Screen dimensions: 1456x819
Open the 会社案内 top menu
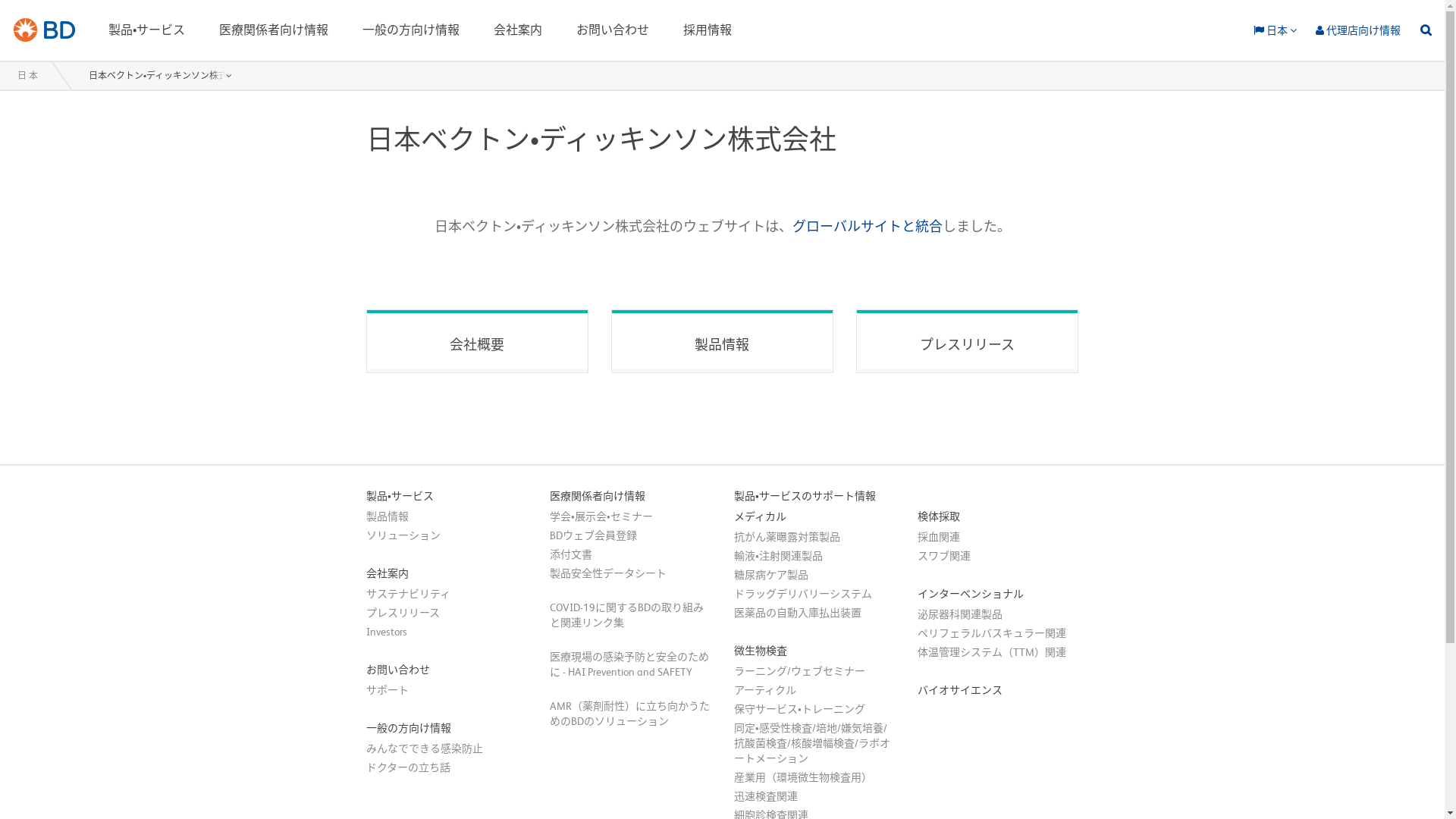click(x=518, y=30)
